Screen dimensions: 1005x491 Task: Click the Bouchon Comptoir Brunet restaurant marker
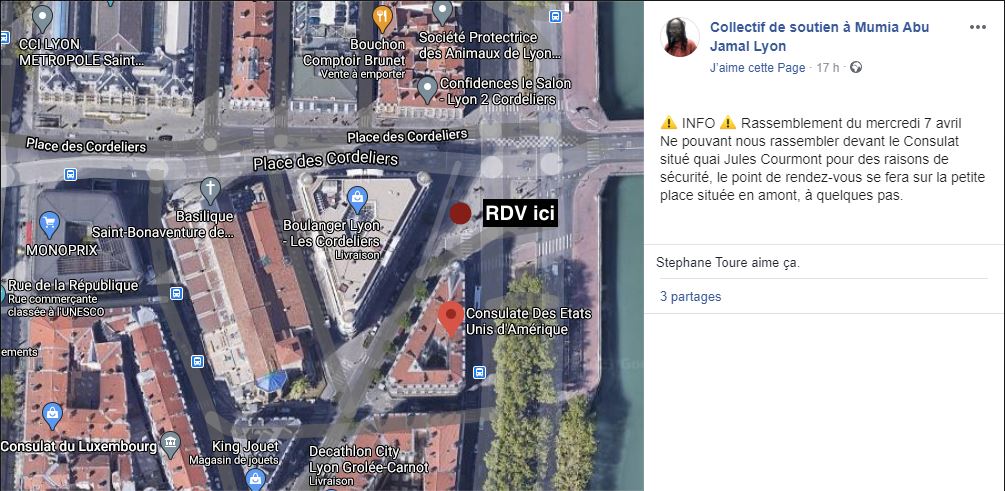point(383,19)
